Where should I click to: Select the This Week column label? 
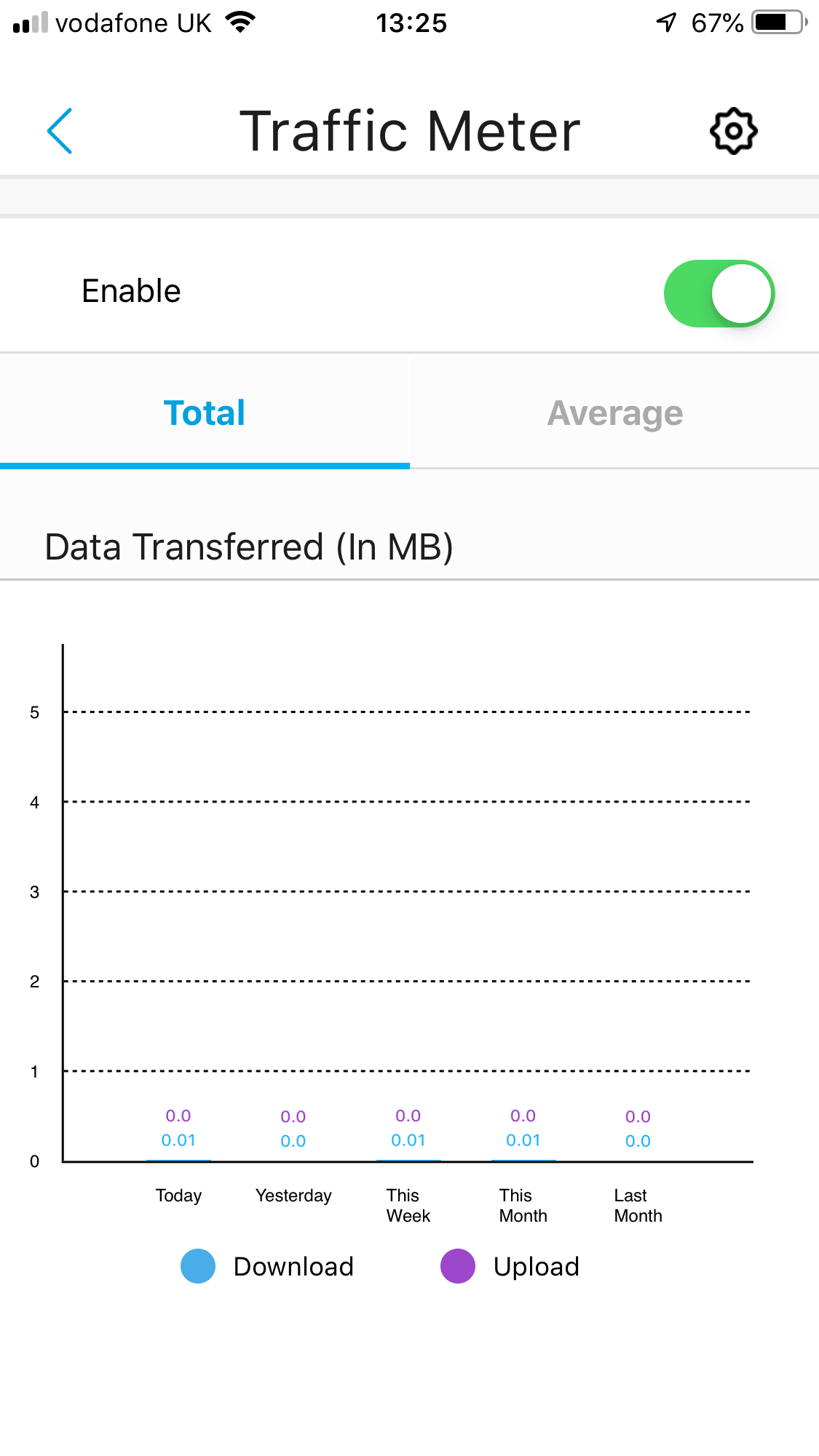coord(408,1206)
